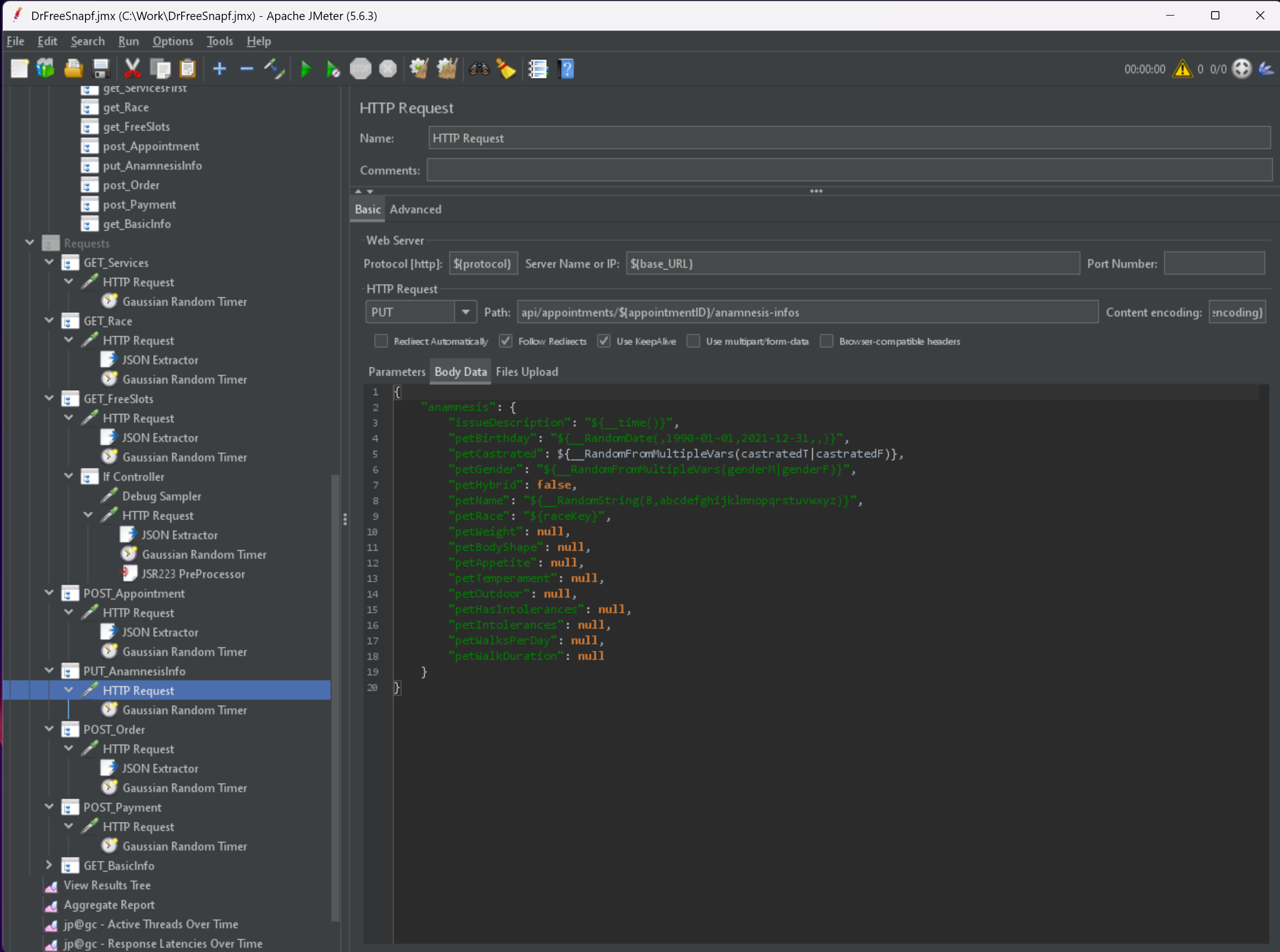This screenshot has height=952, width=1280.
Task: Click the Search binoculars icon
Action: click(479, 68)
